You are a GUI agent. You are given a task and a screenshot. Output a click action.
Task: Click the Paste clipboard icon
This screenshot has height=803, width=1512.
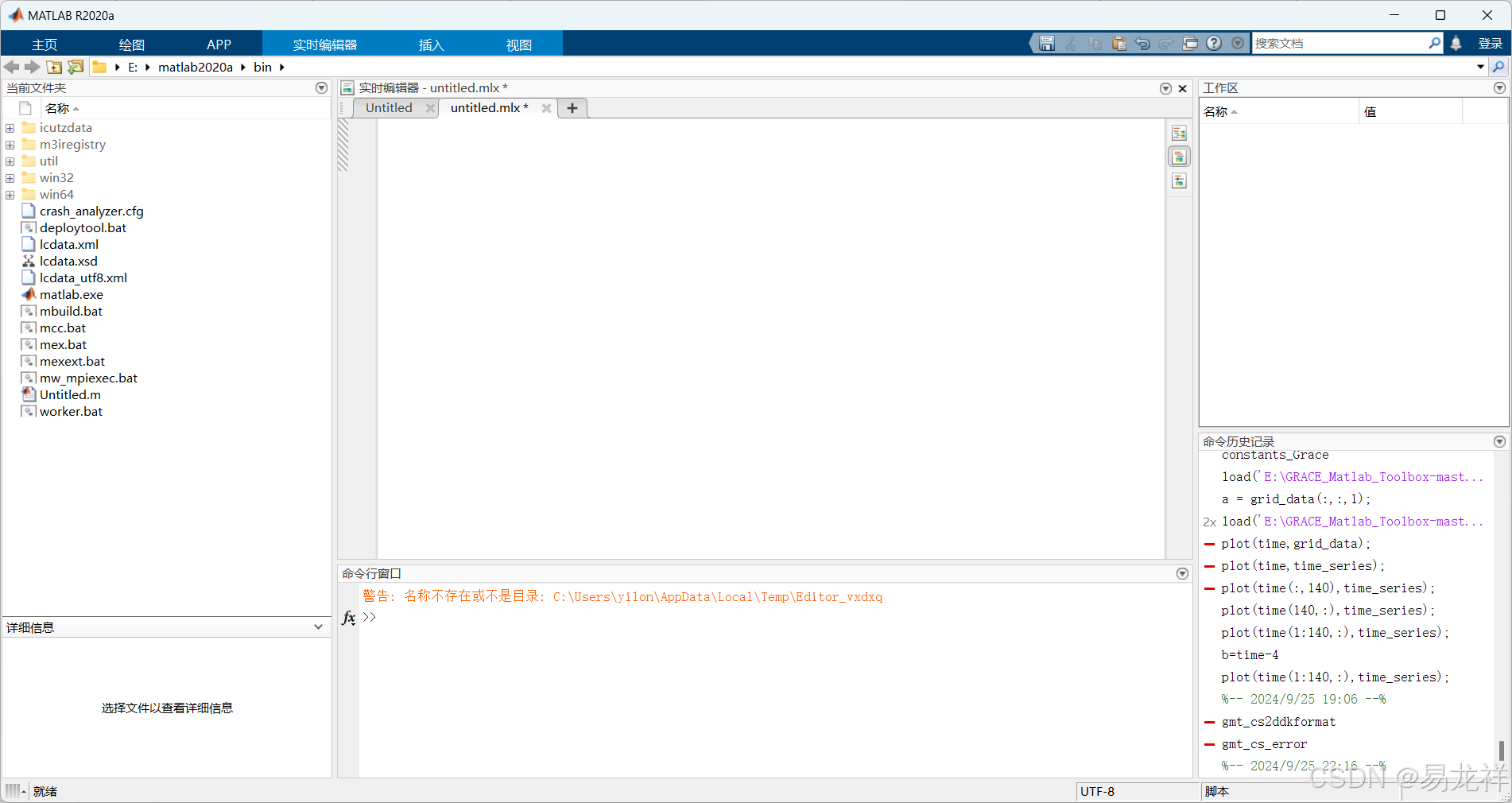click(x=1118, y=44)
